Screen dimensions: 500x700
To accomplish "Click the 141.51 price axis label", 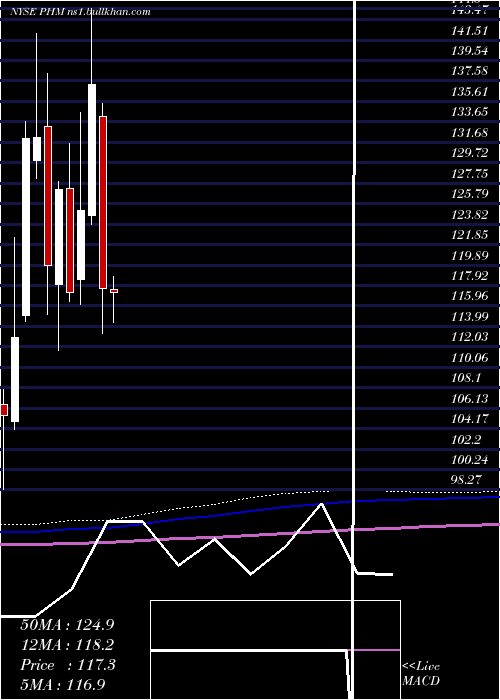I will [x=470, y=31].
